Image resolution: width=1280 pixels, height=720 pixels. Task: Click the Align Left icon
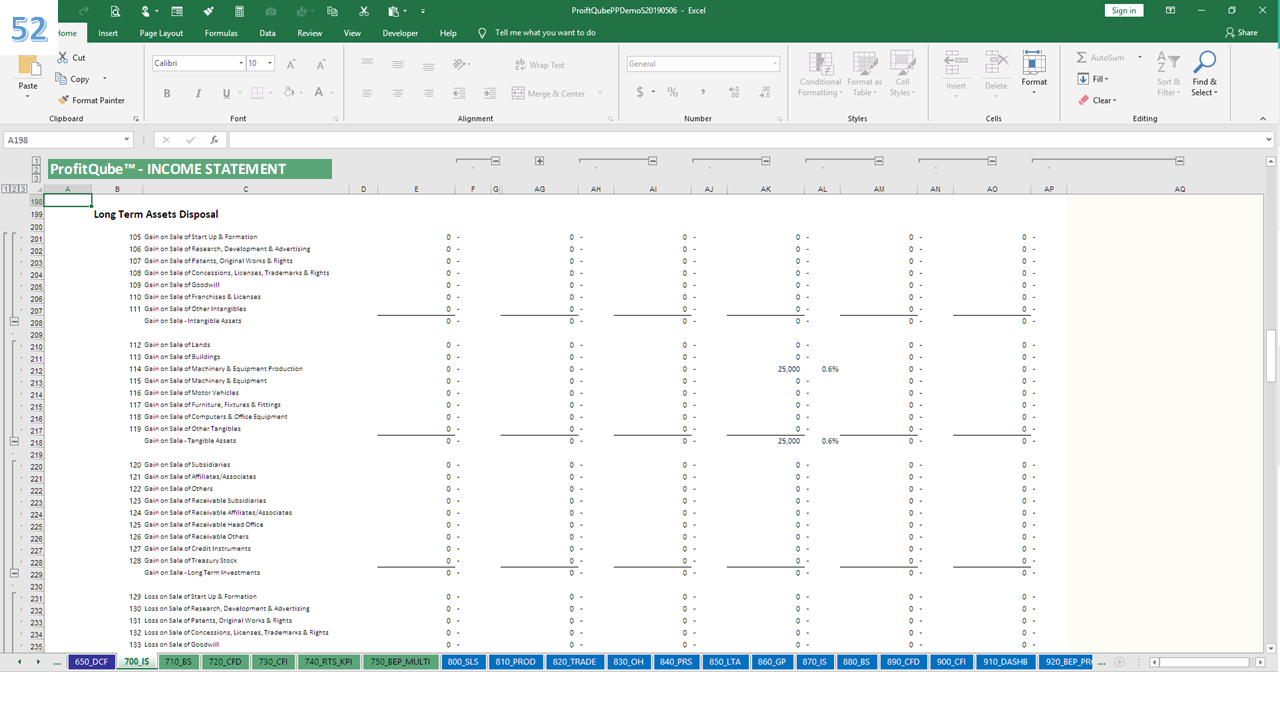367,93
